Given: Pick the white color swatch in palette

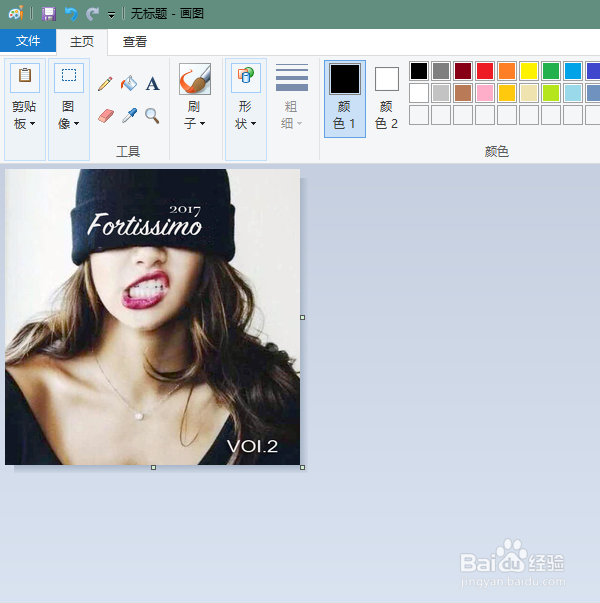Looking at the screenshot, I should [419, 93].
